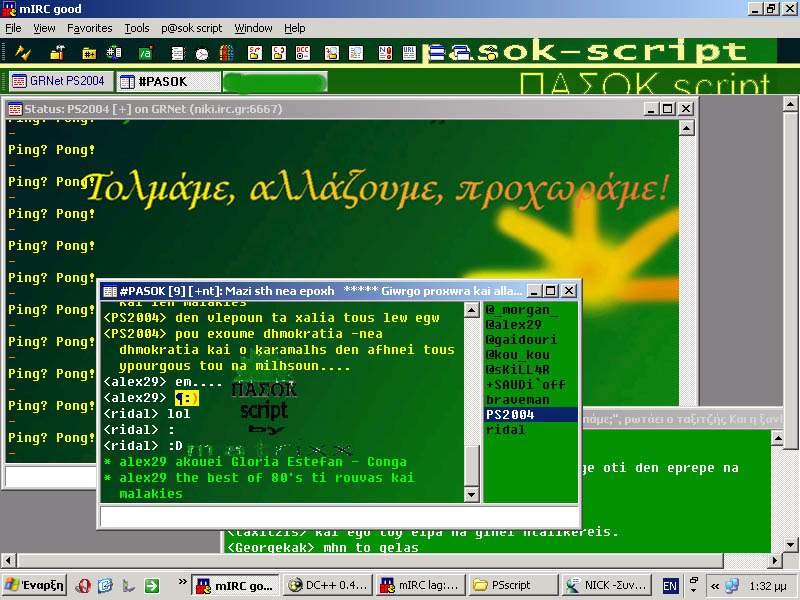Open the log files icon
800x600 pixels.
[x=356, y=53]
